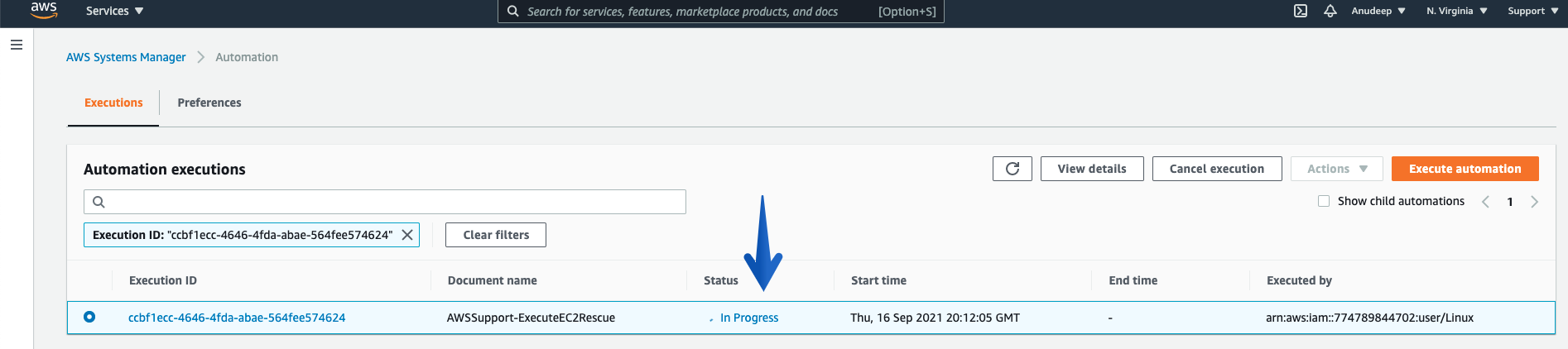Refresh the automation executions list

point(1012,169)
